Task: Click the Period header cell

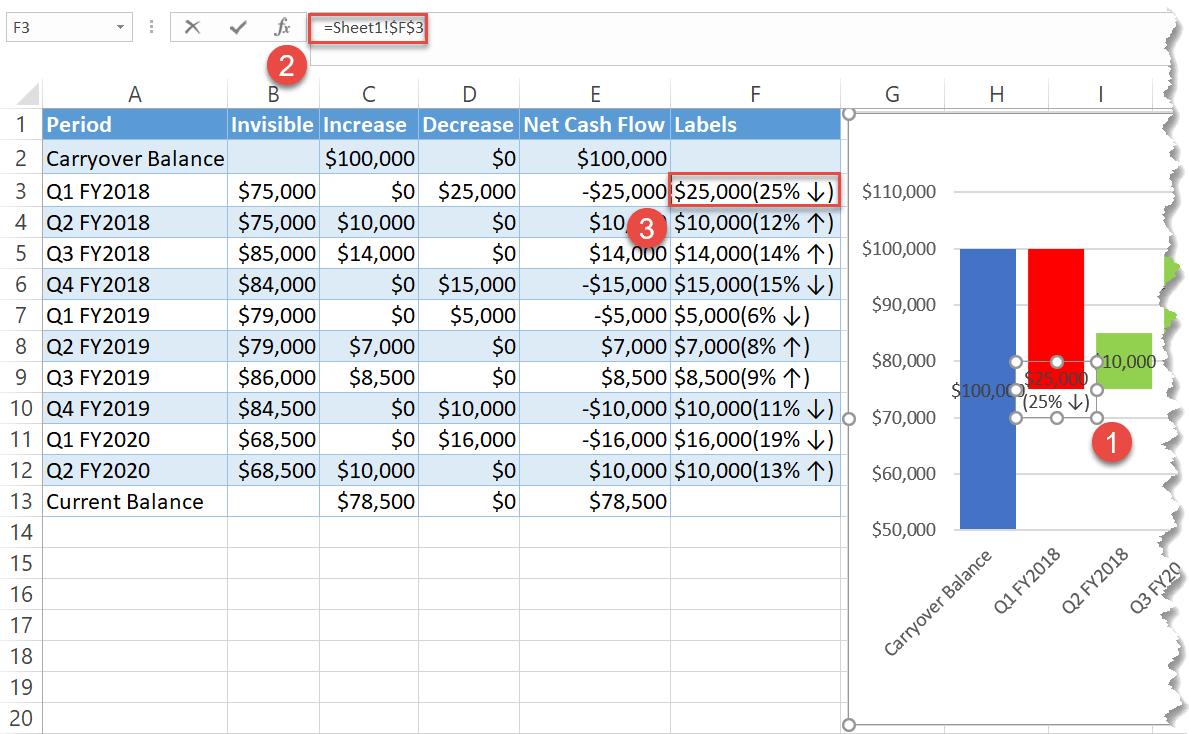Action: (135, 124)
